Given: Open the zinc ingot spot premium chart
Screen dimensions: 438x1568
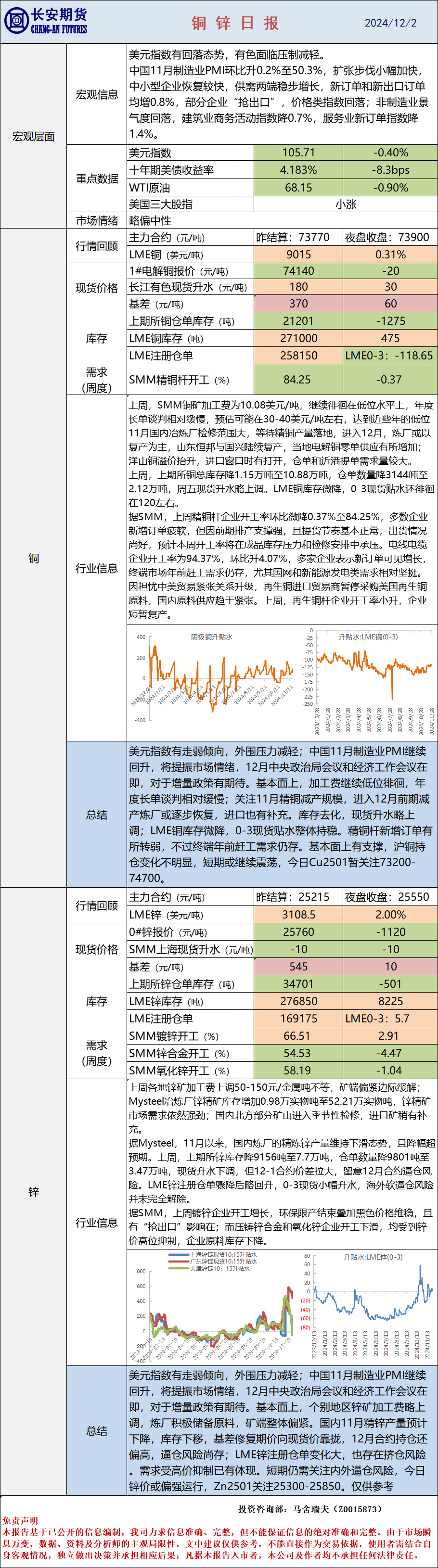Looking at the screenshot, I should click(x=213, y=1306).
